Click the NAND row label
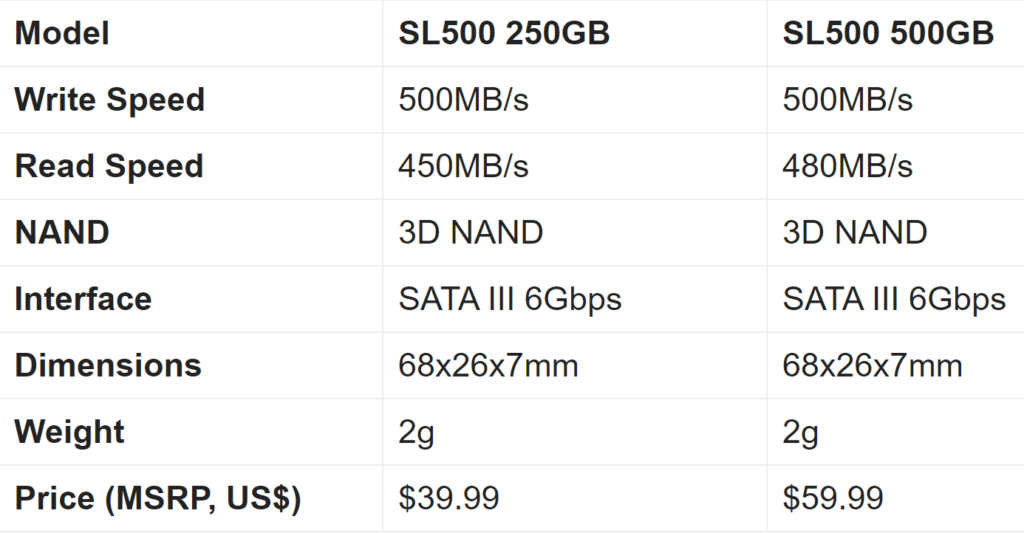Viewport: 1024px width, 533px height. point(62,233)
